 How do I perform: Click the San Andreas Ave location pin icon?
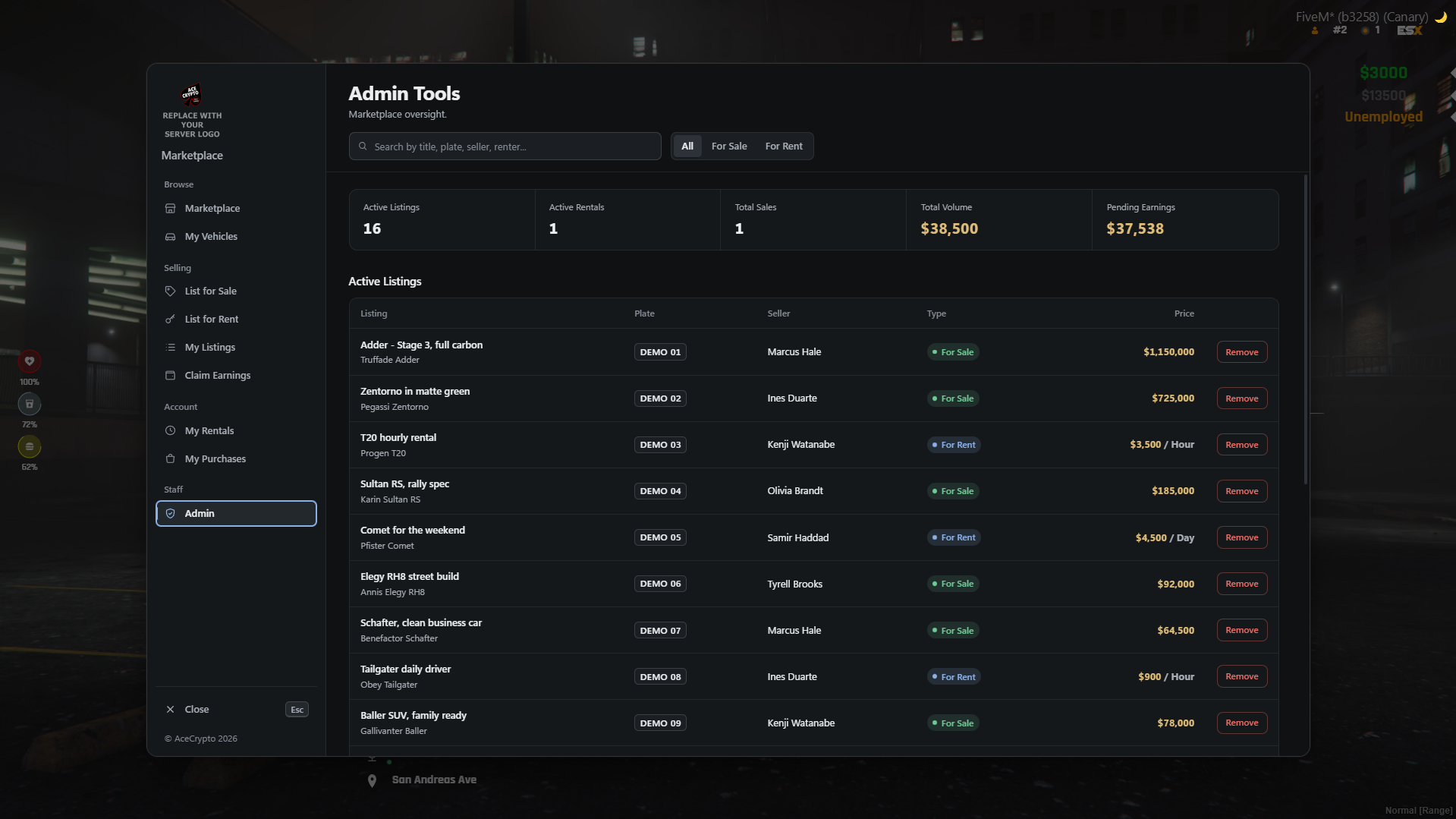[x=372, y=780]
